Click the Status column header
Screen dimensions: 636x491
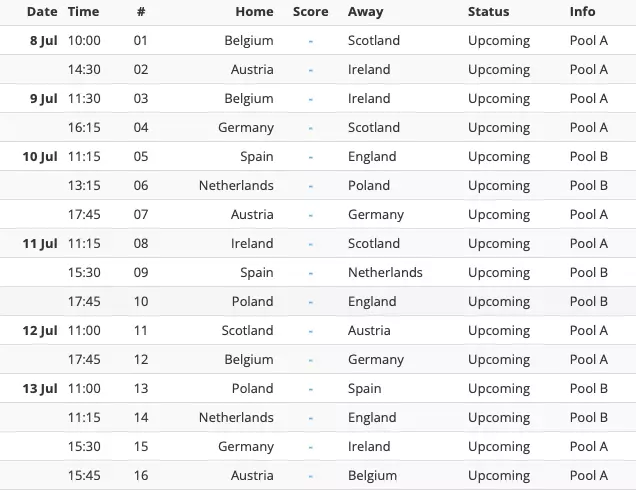488,12
